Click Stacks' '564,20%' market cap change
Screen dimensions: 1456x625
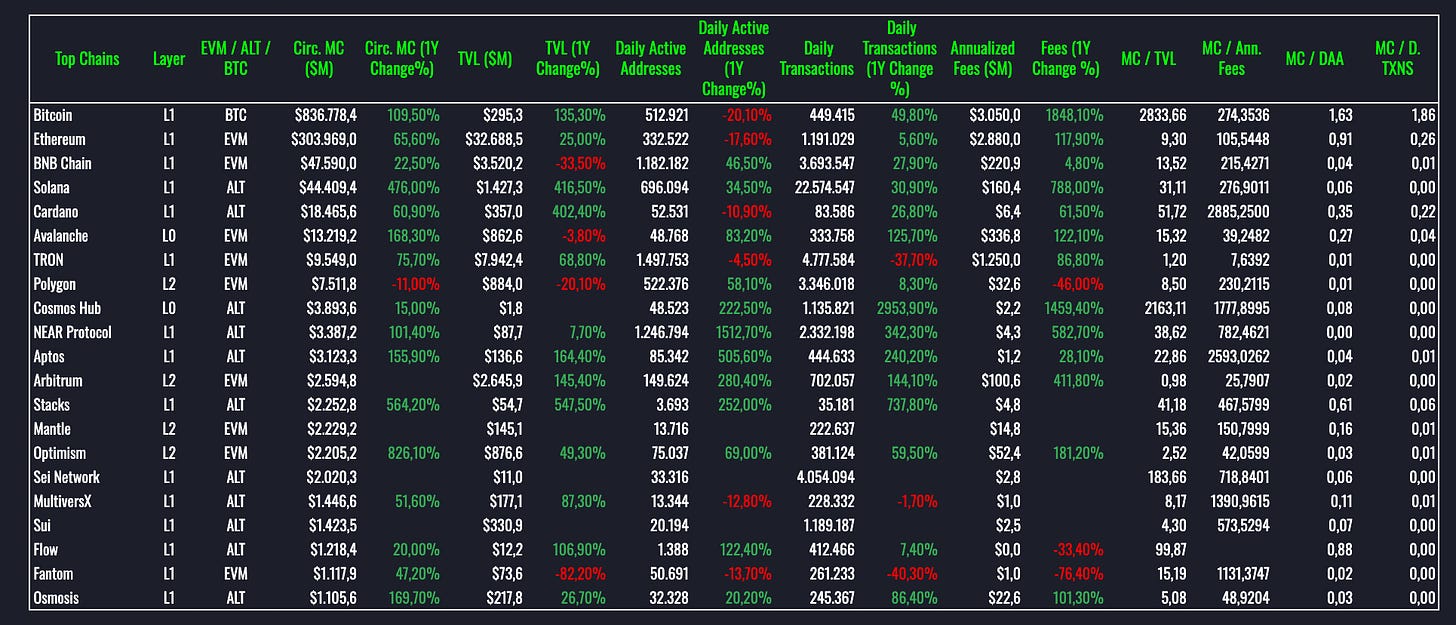coord(413,405)
